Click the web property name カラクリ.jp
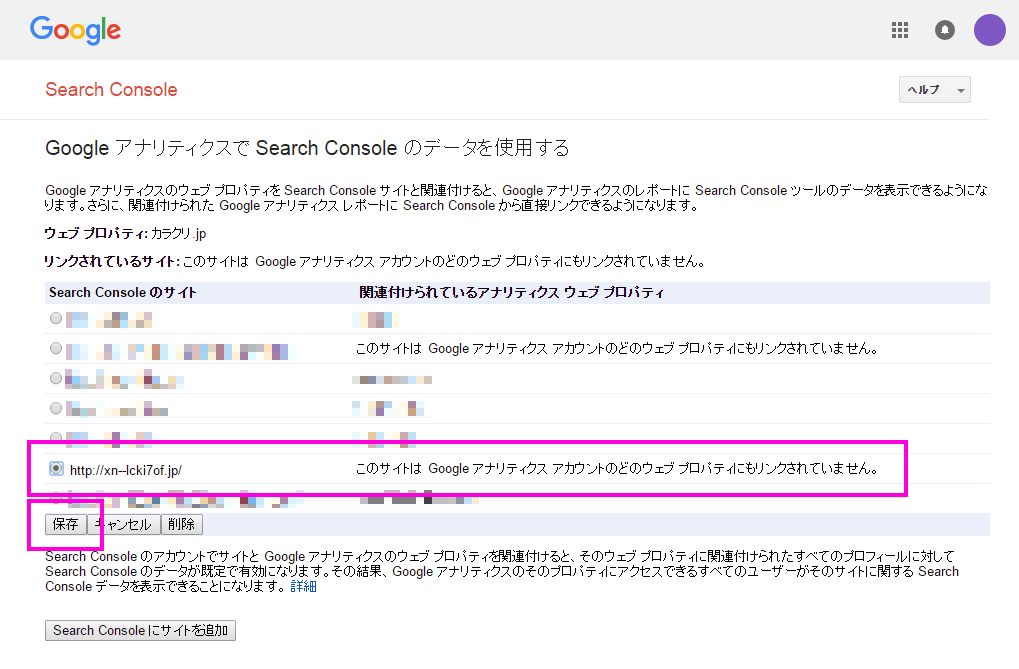Image resolution: width=1019 pixels, height=669 pixels. coord(179,233)
